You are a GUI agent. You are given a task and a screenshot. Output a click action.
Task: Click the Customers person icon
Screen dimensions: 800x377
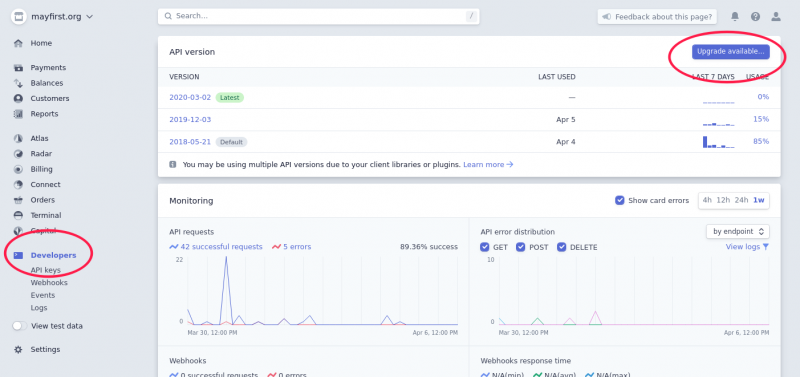[x=18, y=98]
